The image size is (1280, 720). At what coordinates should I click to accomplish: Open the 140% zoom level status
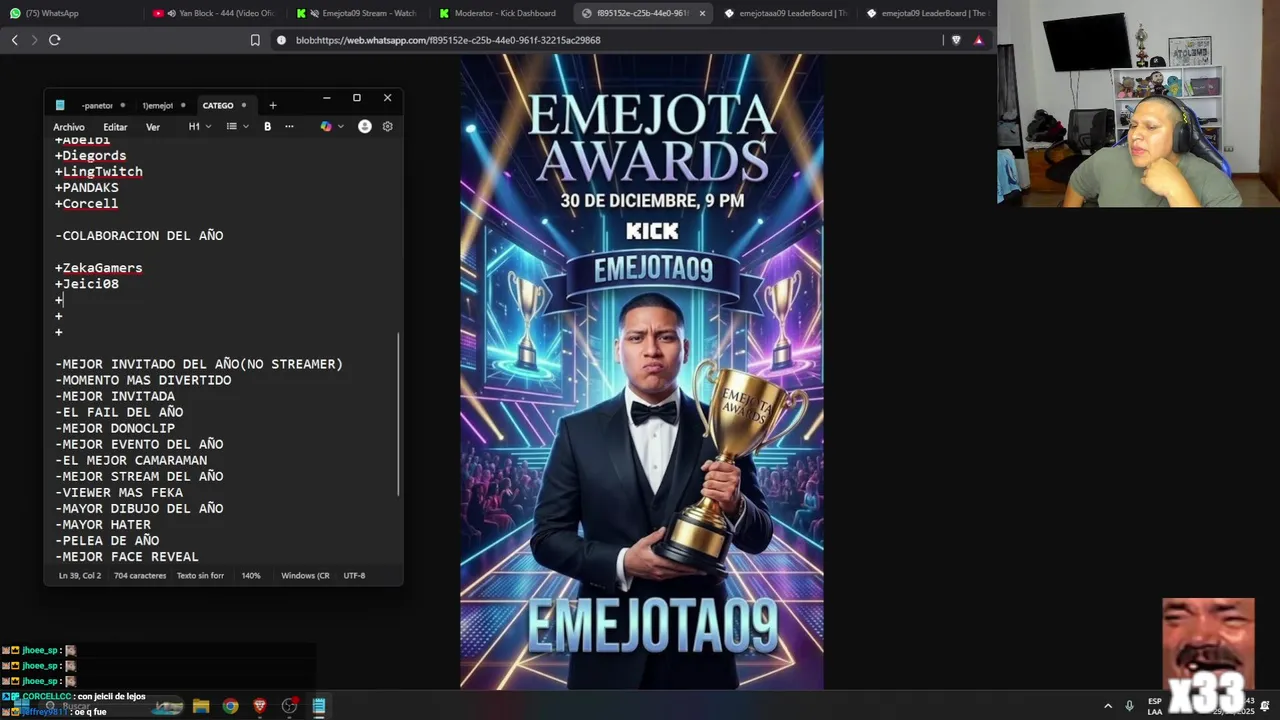point(251,576)
